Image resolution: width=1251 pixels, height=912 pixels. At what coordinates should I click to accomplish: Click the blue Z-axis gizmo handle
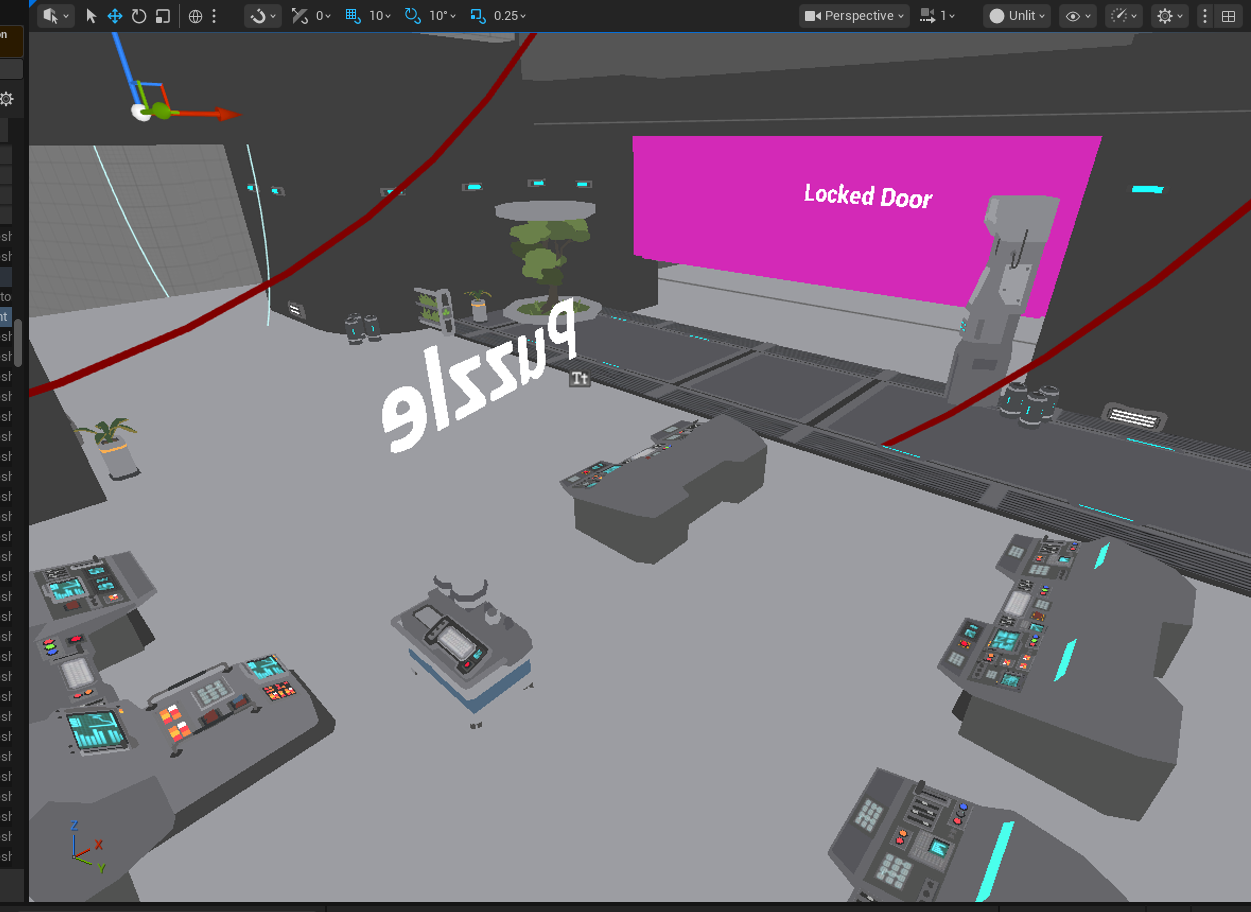point(125,68)
